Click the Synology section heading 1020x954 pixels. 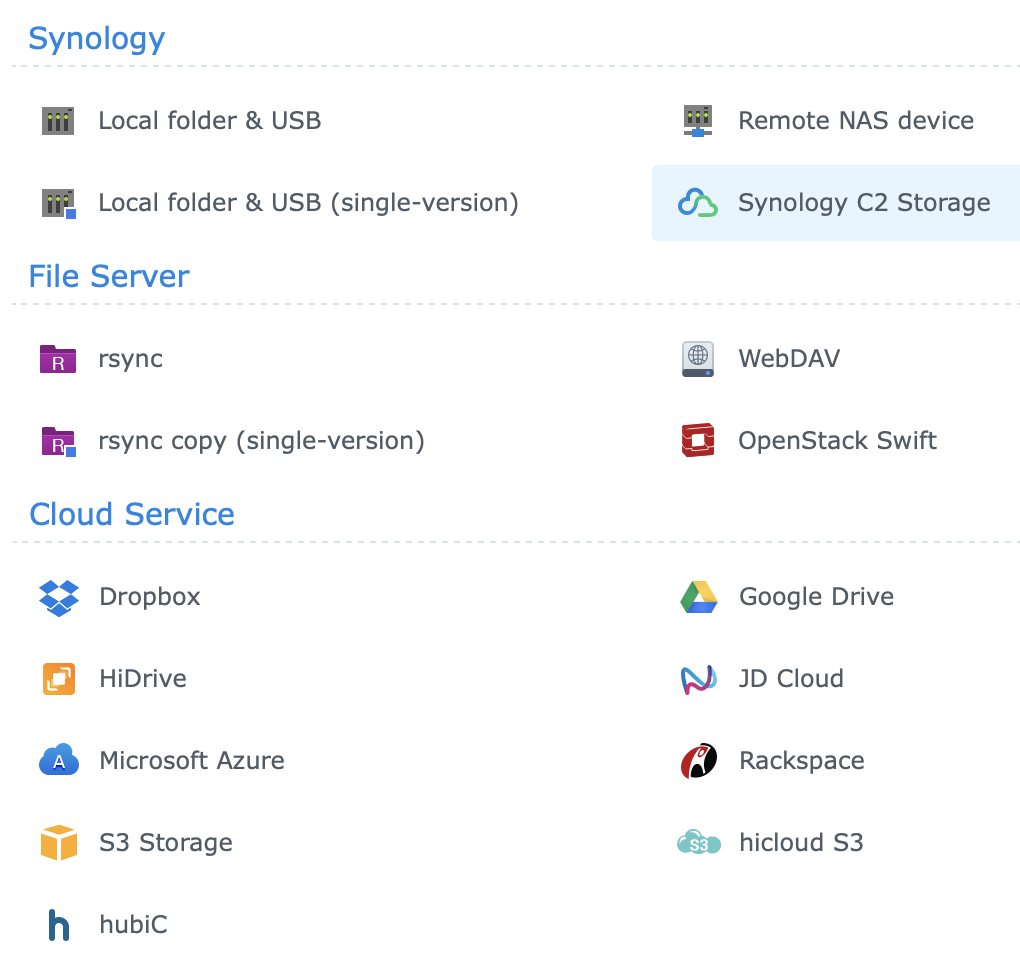tap(97, 39)
